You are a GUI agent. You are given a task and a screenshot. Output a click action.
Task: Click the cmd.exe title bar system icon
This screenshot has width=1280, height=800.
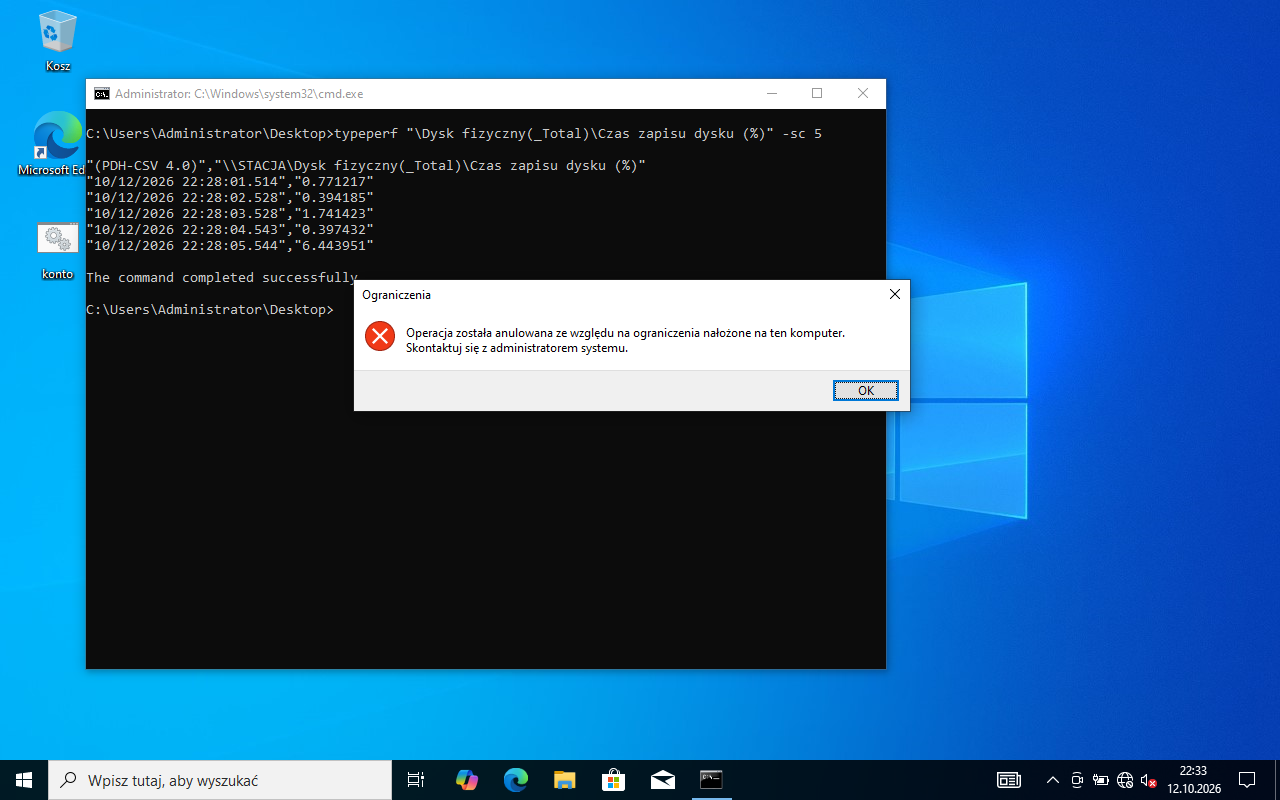(102, 94)
